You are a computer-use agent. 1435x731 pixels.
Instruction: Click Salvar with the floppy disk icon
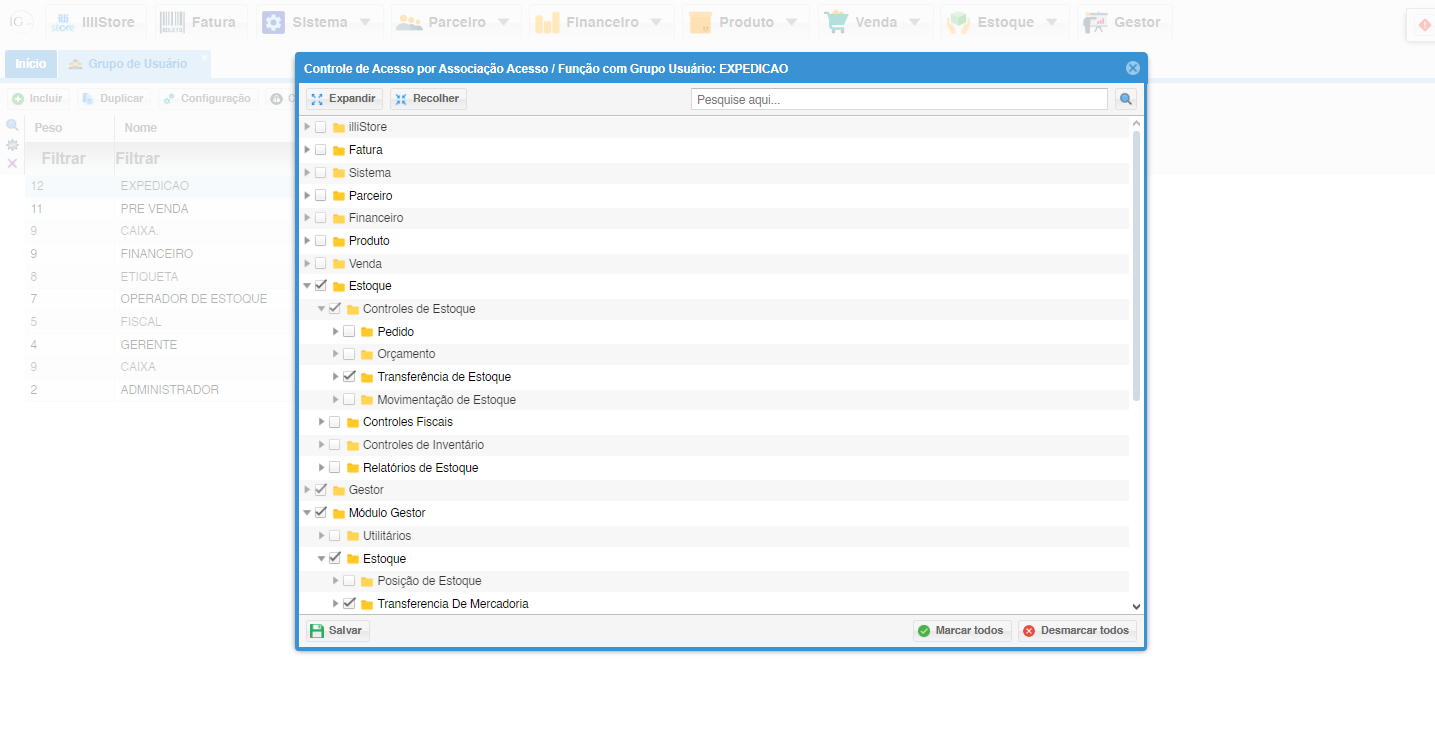(337, 631)
